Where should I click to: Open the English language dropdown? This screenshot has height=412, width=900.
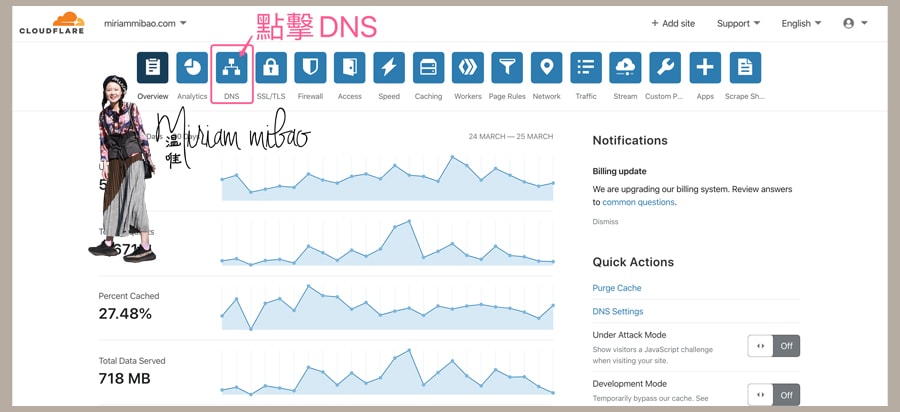[801, 24]
